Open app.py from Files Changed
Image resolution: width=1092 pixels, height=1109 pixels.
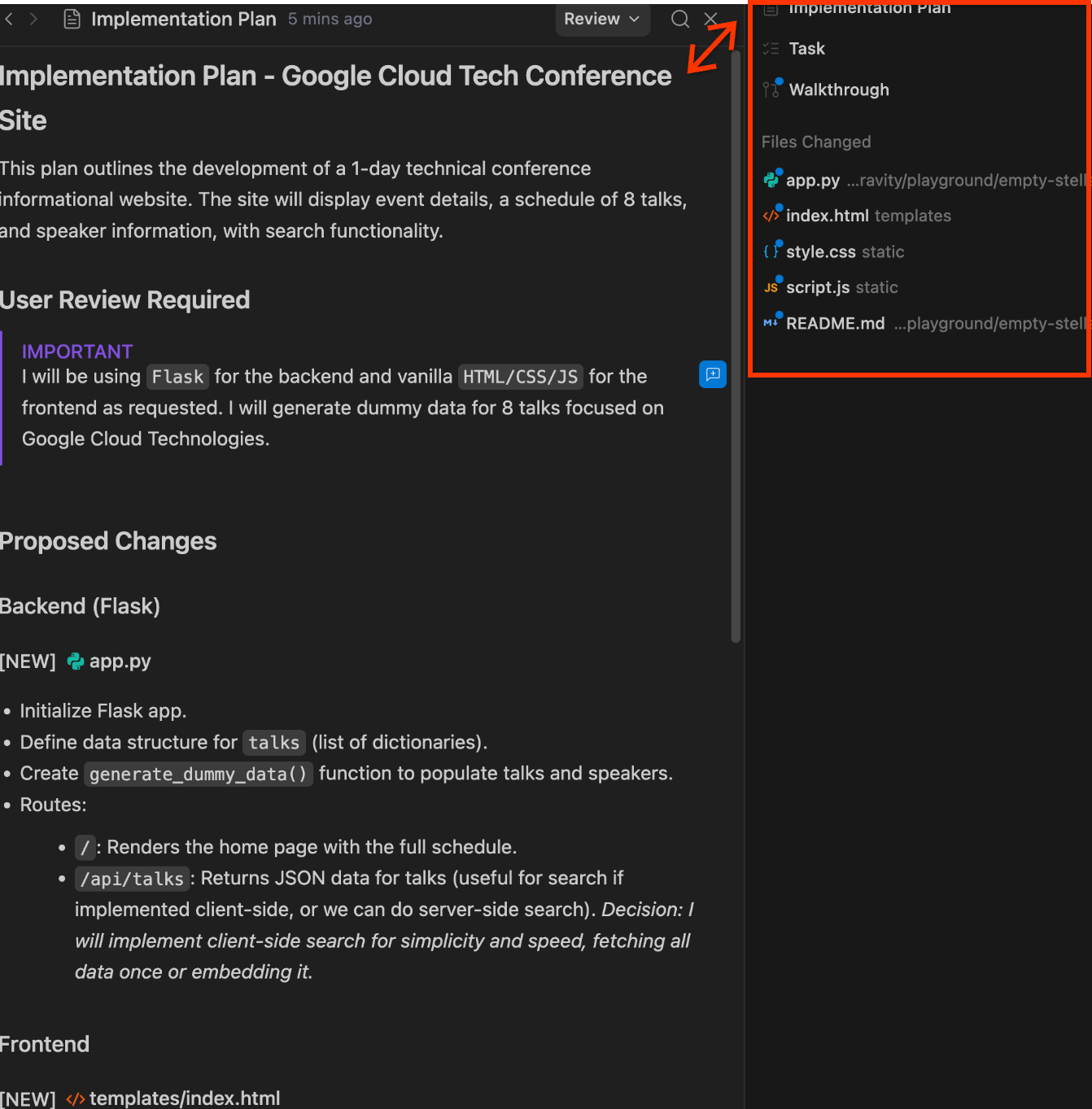click(x=812, y=181)
